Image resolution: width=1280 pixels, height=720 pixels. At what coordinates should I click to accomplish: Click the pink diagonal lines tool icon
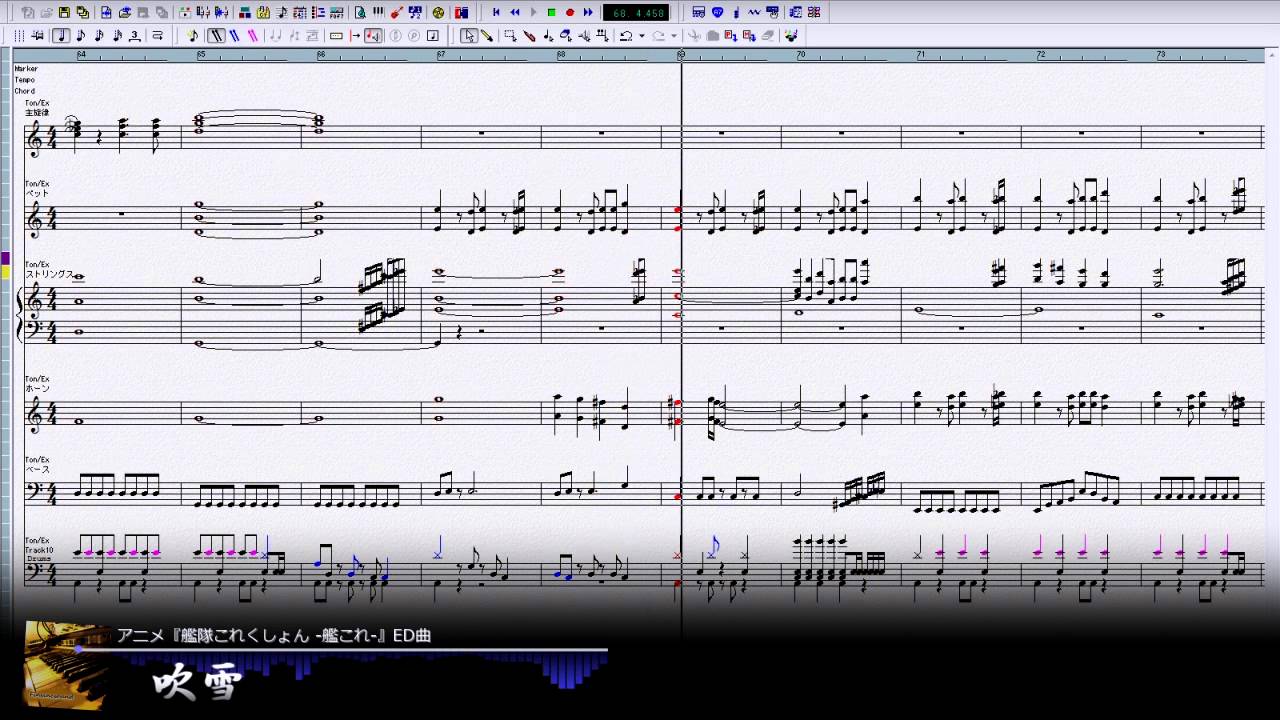[252, 36]
